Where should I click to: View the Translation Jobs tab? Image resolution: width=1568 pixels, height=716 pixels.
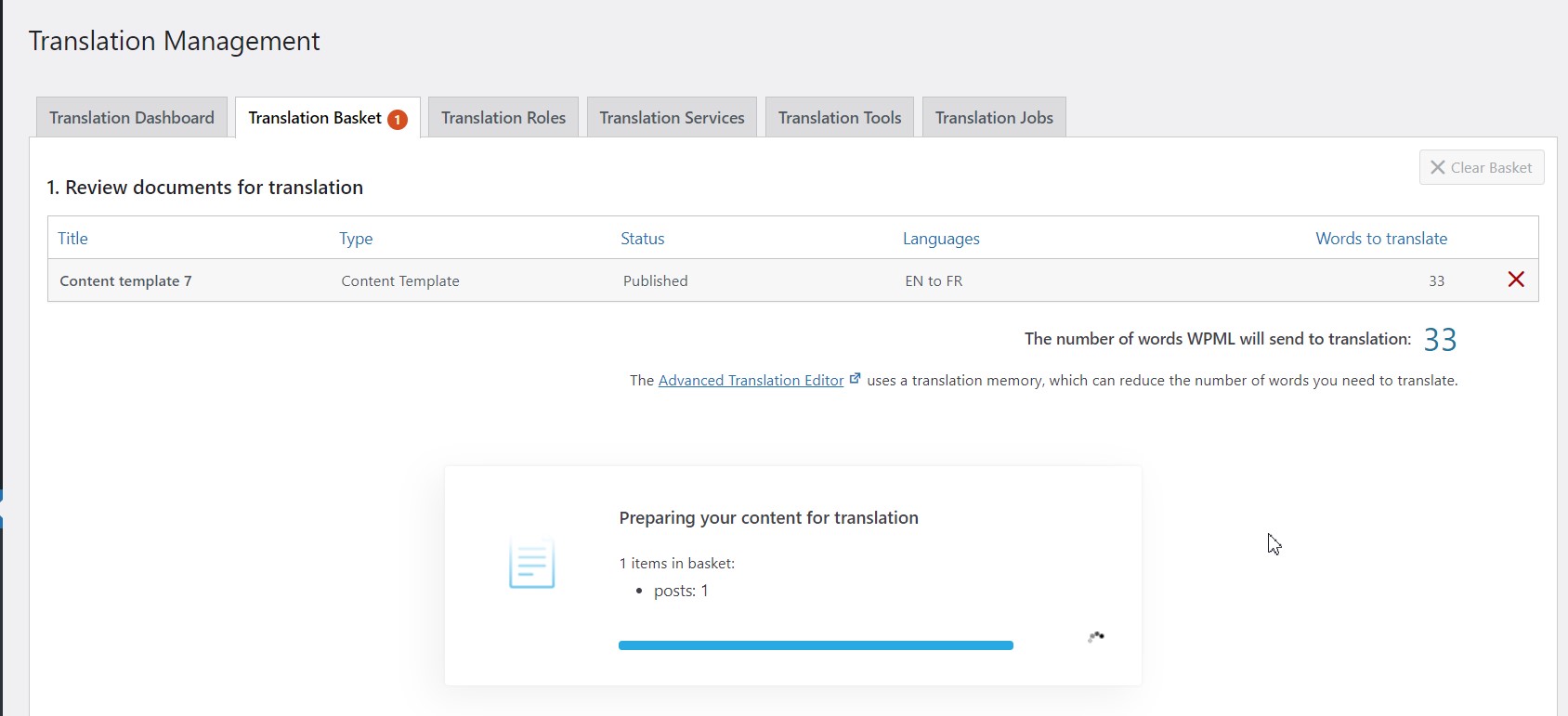click(994, 117)
